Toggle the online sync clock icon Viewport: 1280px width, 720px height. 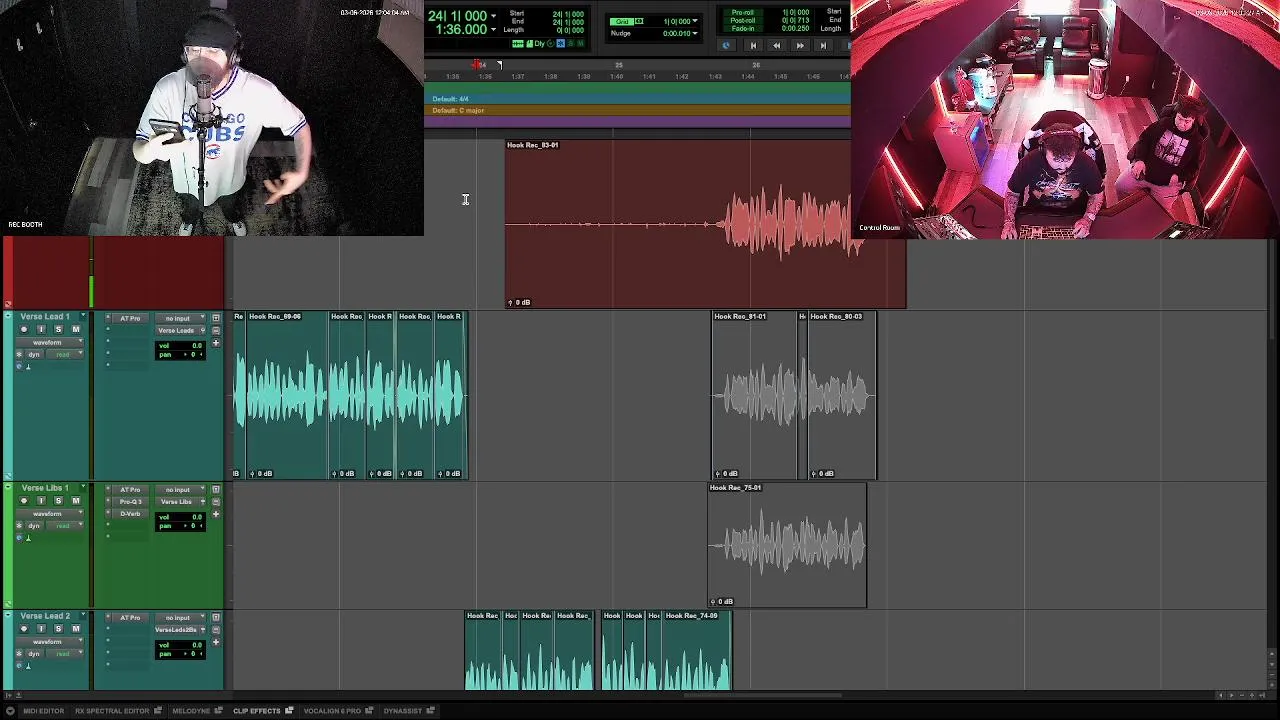click(726, 45)
